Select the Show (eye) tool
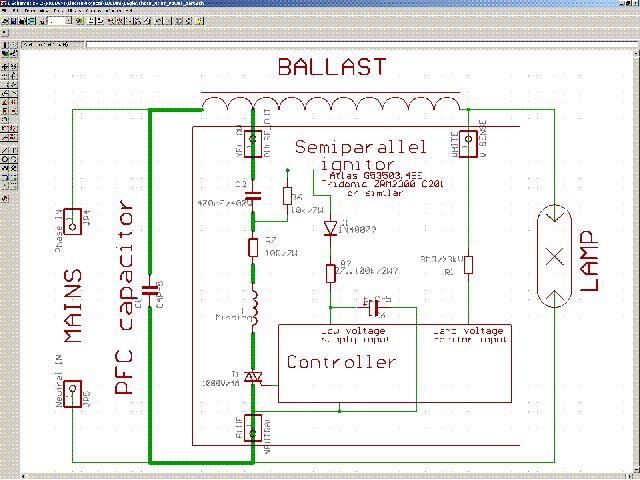 tap(13, 45)
